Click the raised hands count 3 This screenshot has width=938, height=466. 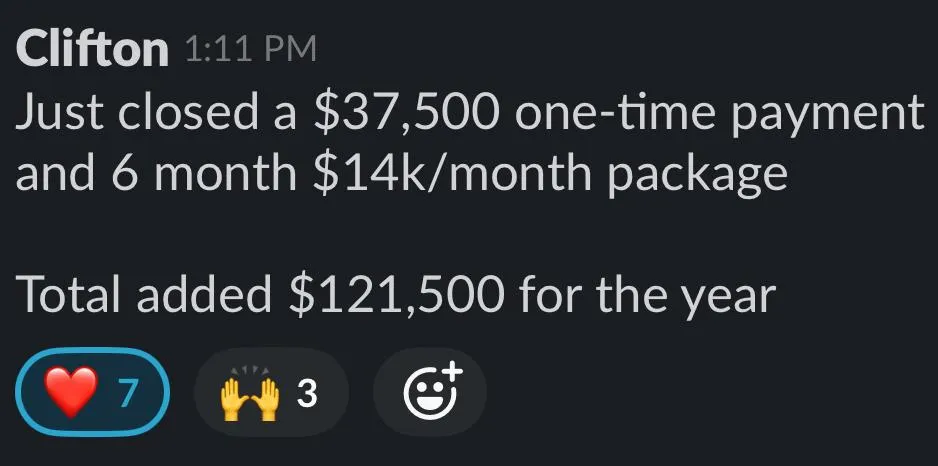point(307,394)
